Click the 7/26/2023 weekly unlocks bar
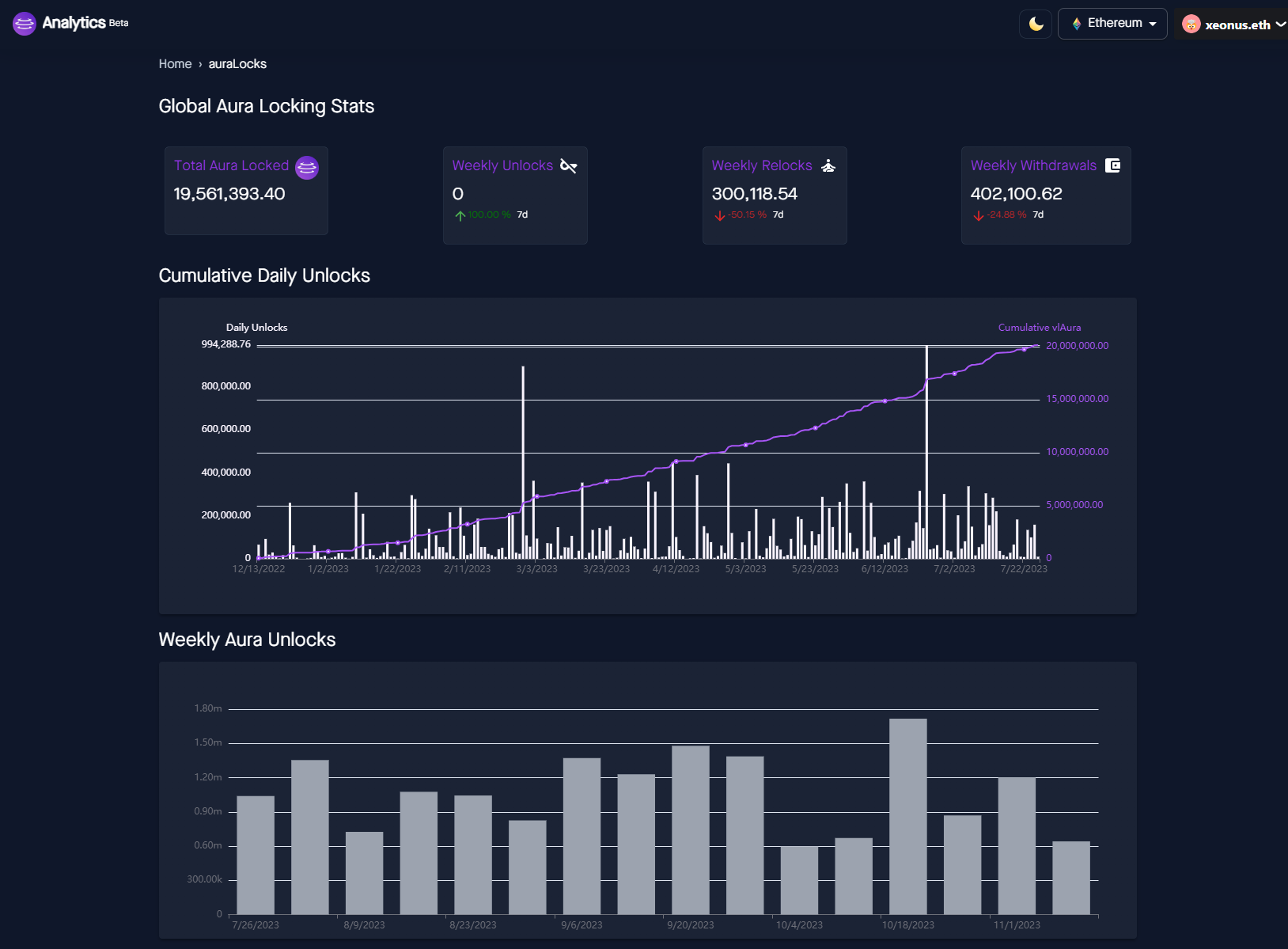The image size is (1288, 949). coord(256,856)
